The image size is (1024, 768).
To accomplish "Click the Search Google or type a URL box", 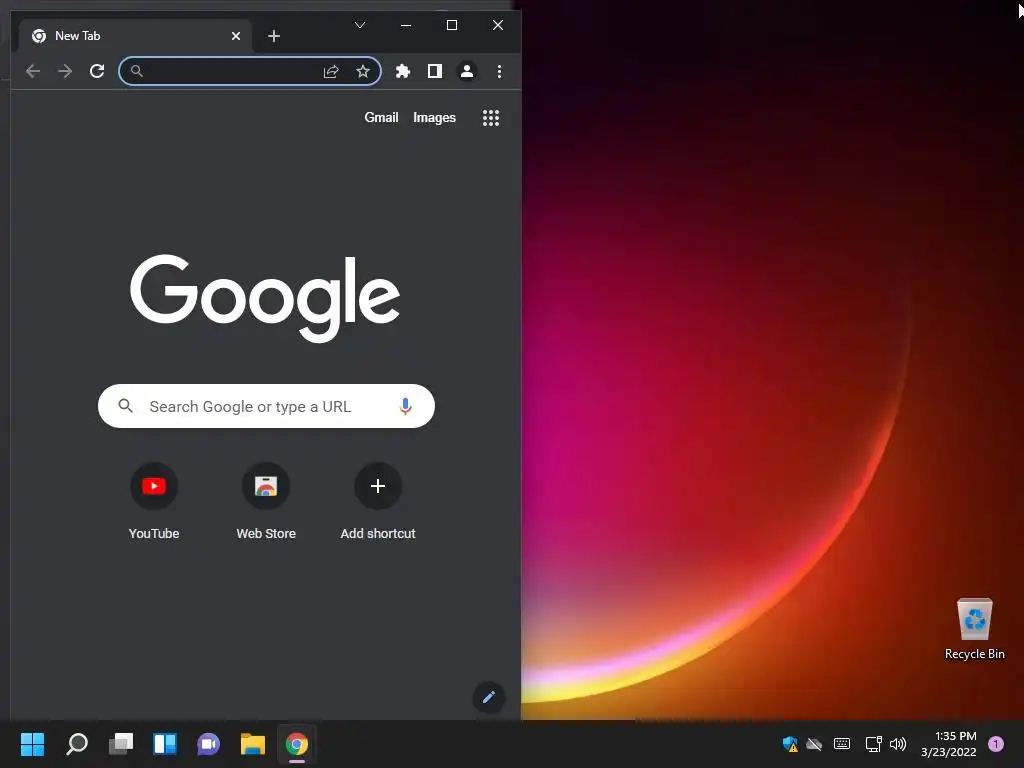I will click(x=266, y=406).
